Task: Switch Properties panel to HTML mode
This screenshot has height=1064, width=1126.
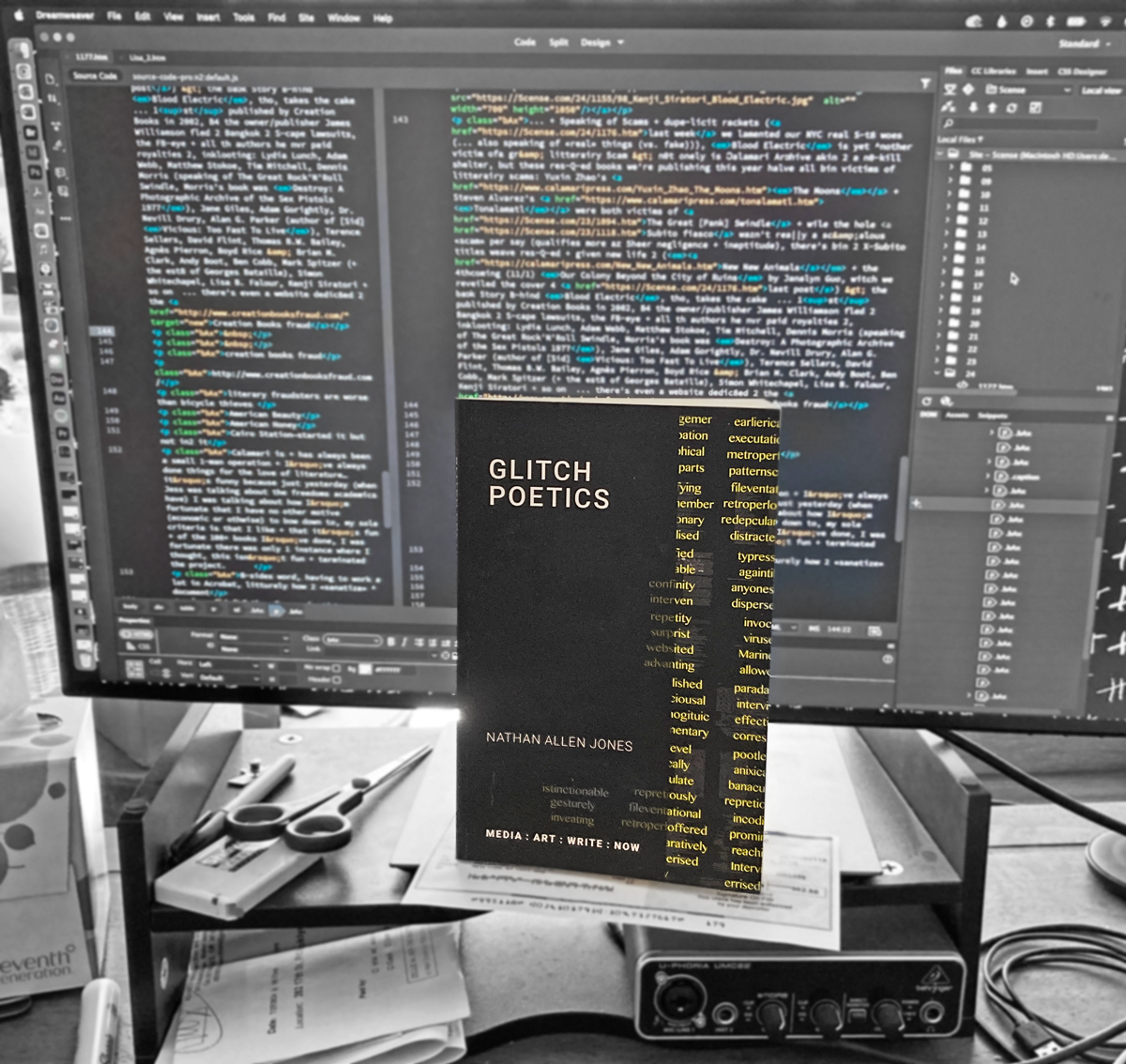Action: [136, 634]
